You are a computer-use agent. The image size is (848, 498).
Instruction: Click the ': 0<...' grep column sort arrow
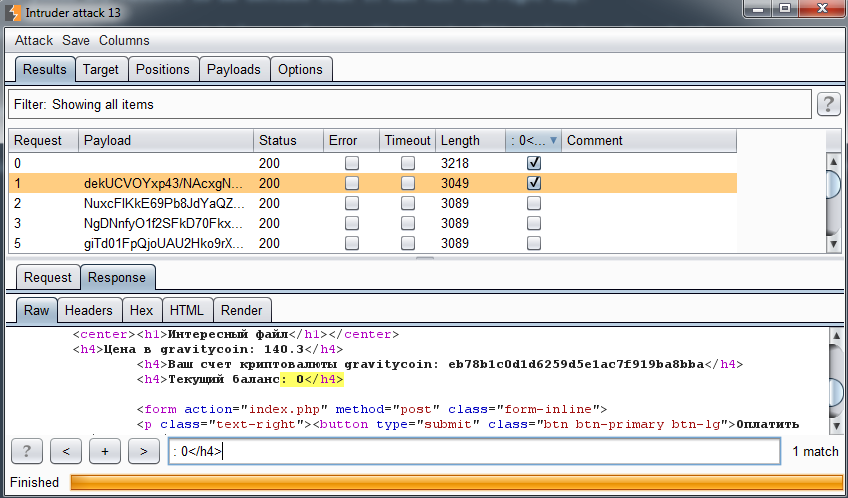tap(553, 141)
